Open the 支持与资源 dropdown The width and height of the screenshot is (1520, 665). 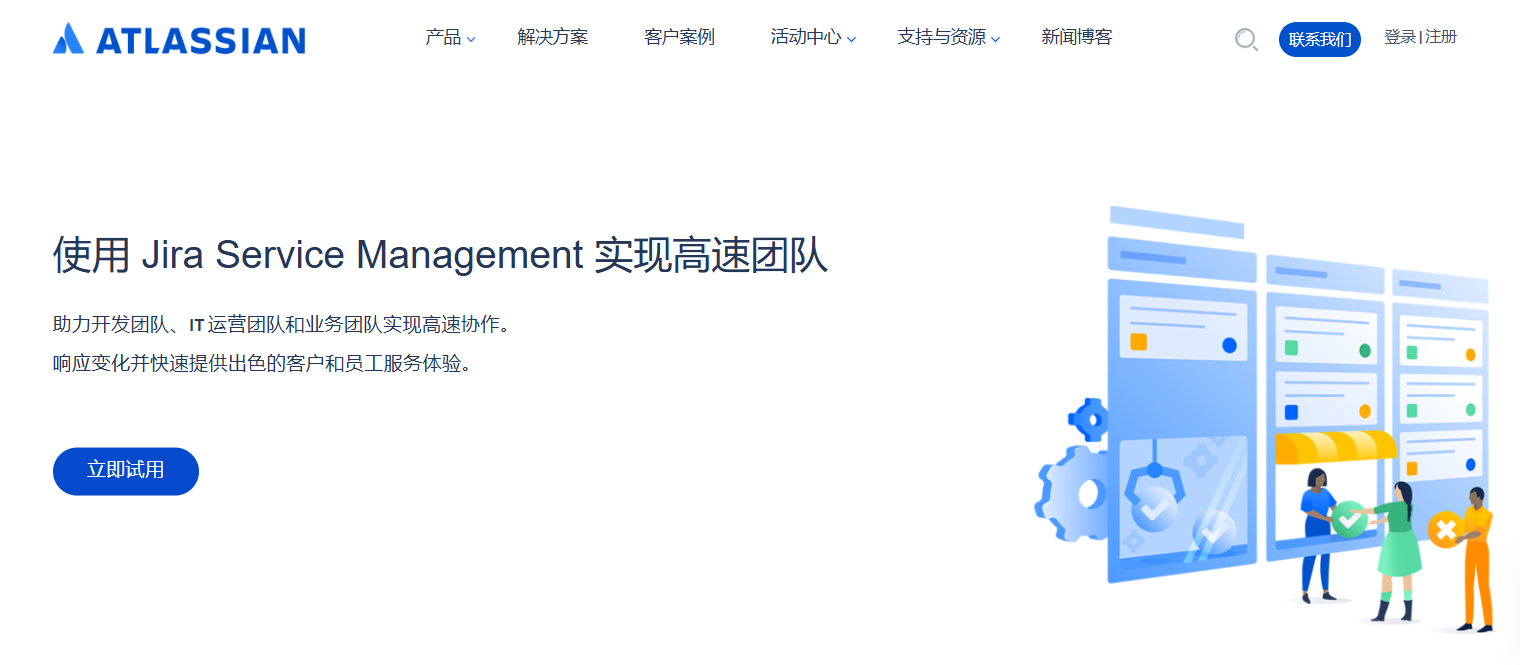click(x=941, y=38)
